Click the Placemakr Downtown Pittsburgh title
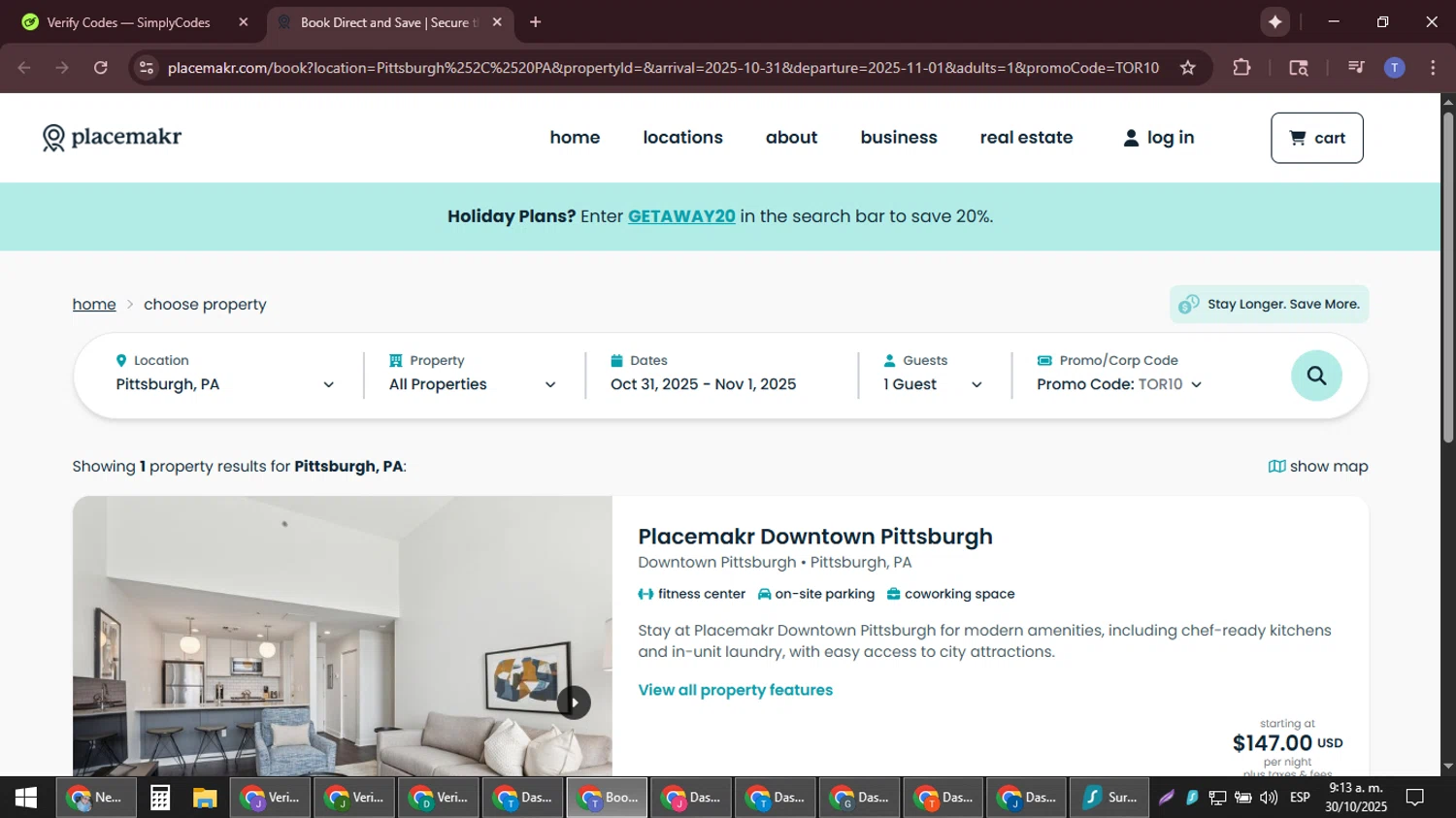Screen dimensions: 1456x818 pyautogui.click(x=815, y=537)
